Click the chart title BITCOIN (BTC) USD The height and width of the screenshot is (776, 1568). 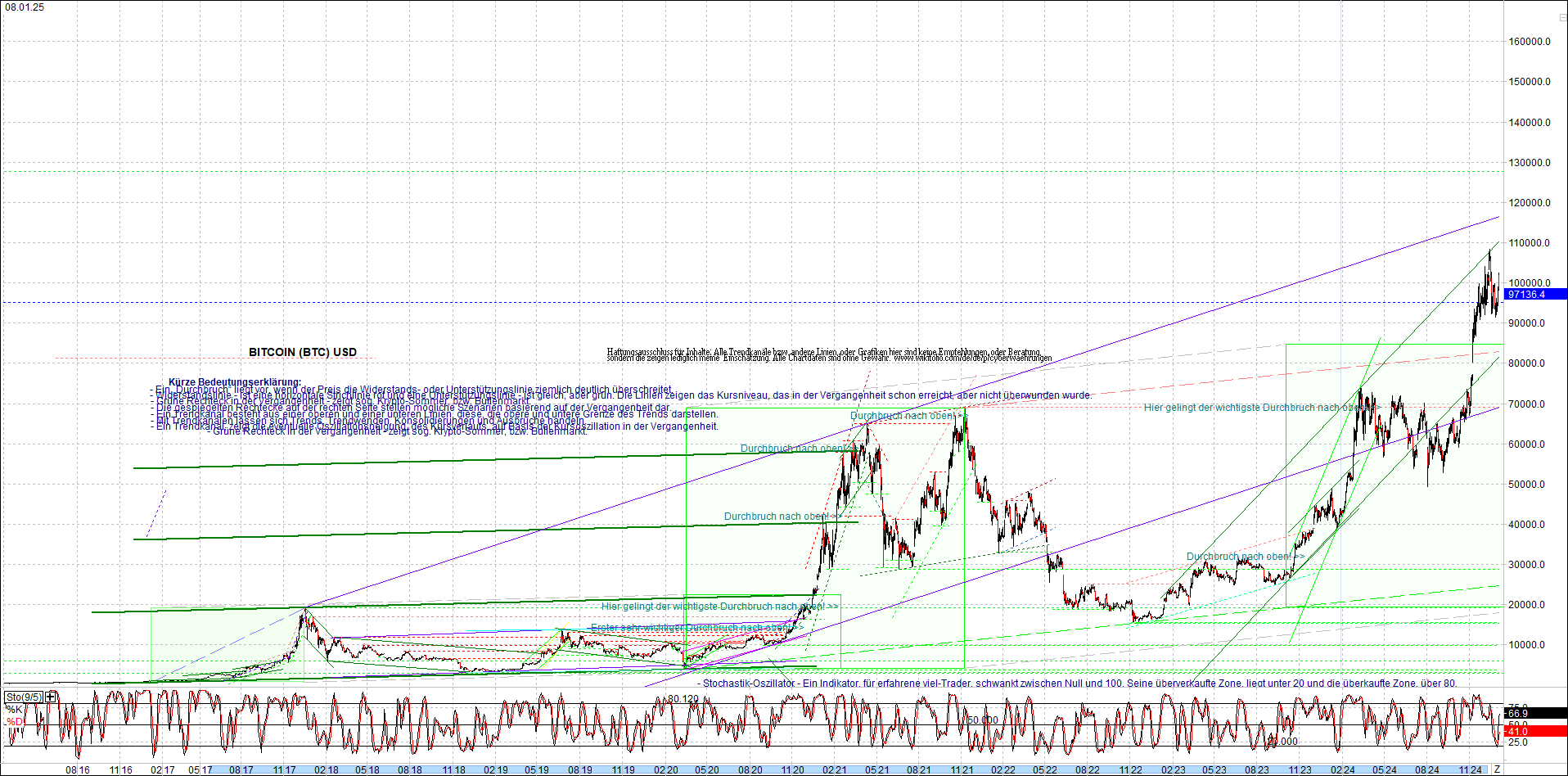pyautogui.click(x=303, y=352)
